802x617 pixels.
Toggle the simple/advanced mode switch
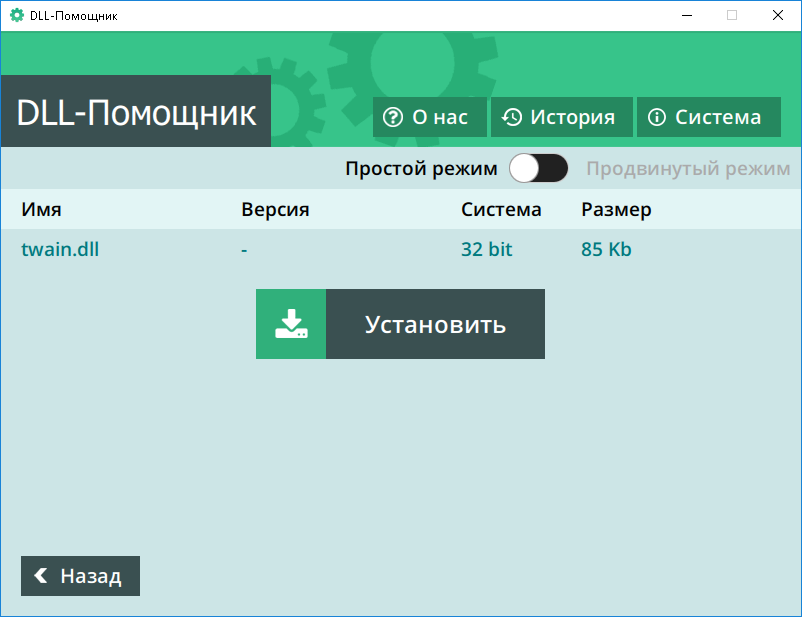538,168
